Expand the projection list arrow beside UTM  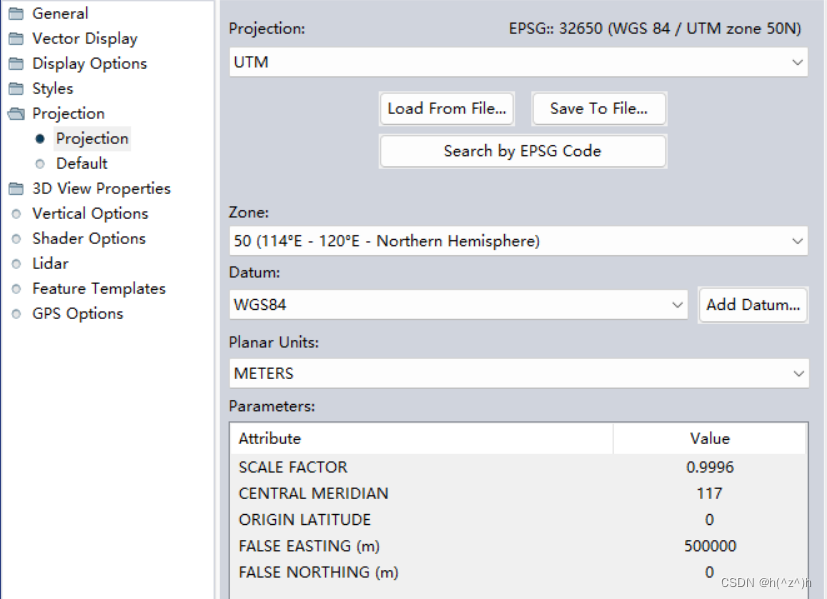[797, 62]
